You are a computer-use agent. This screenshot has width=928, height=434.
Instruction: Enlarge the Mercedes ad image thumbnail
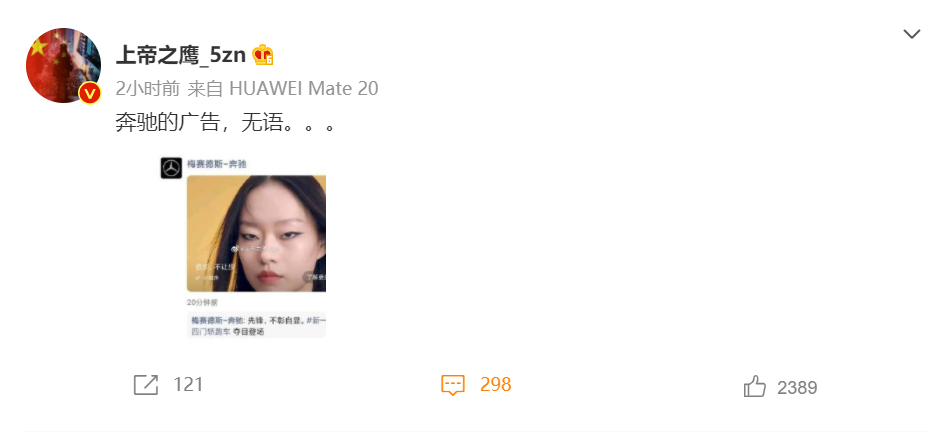tap(243, 247)
